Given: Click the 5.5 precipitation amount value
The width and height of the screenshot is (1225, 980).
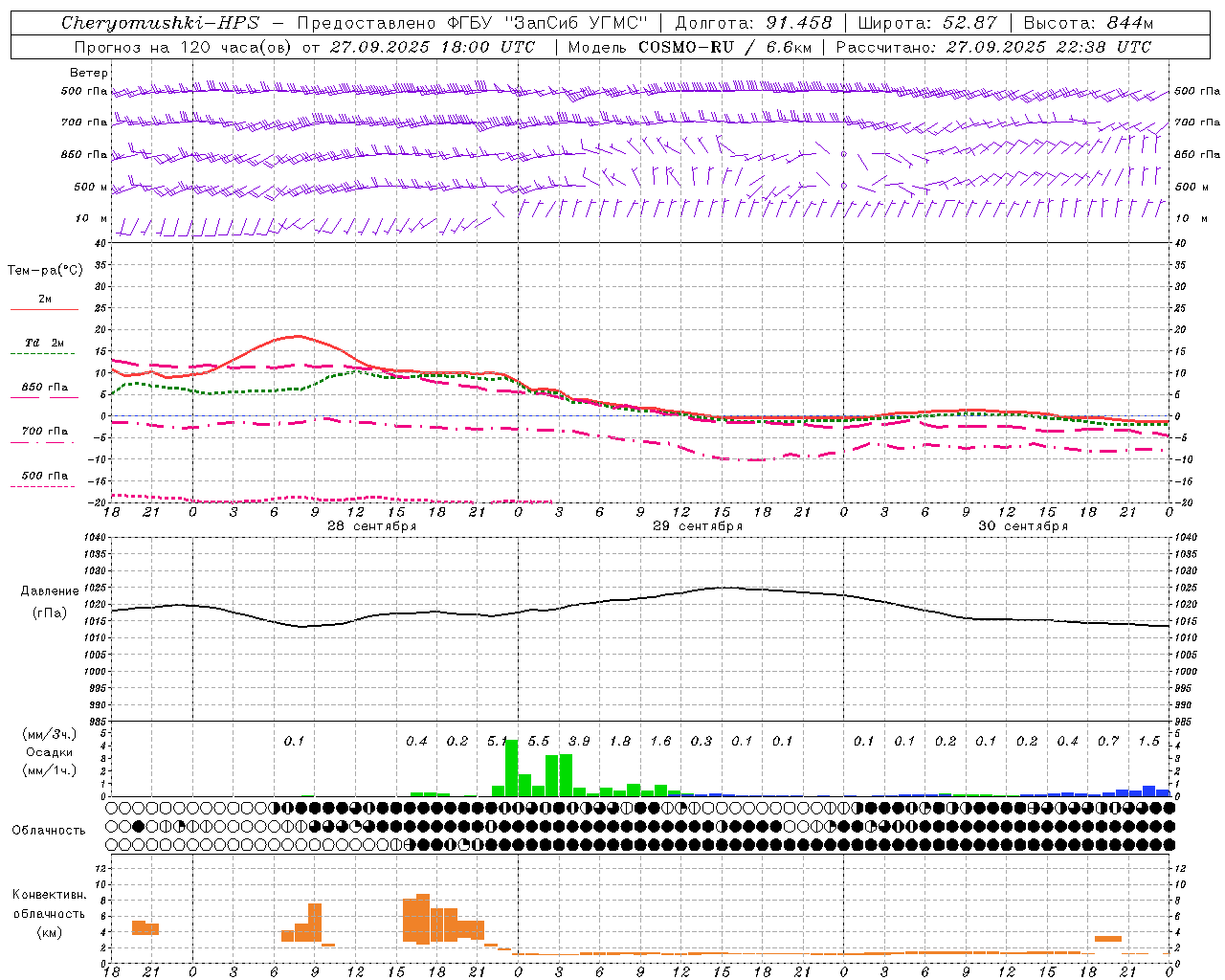Looking at the screenshot, I should (x=539, y=741).
